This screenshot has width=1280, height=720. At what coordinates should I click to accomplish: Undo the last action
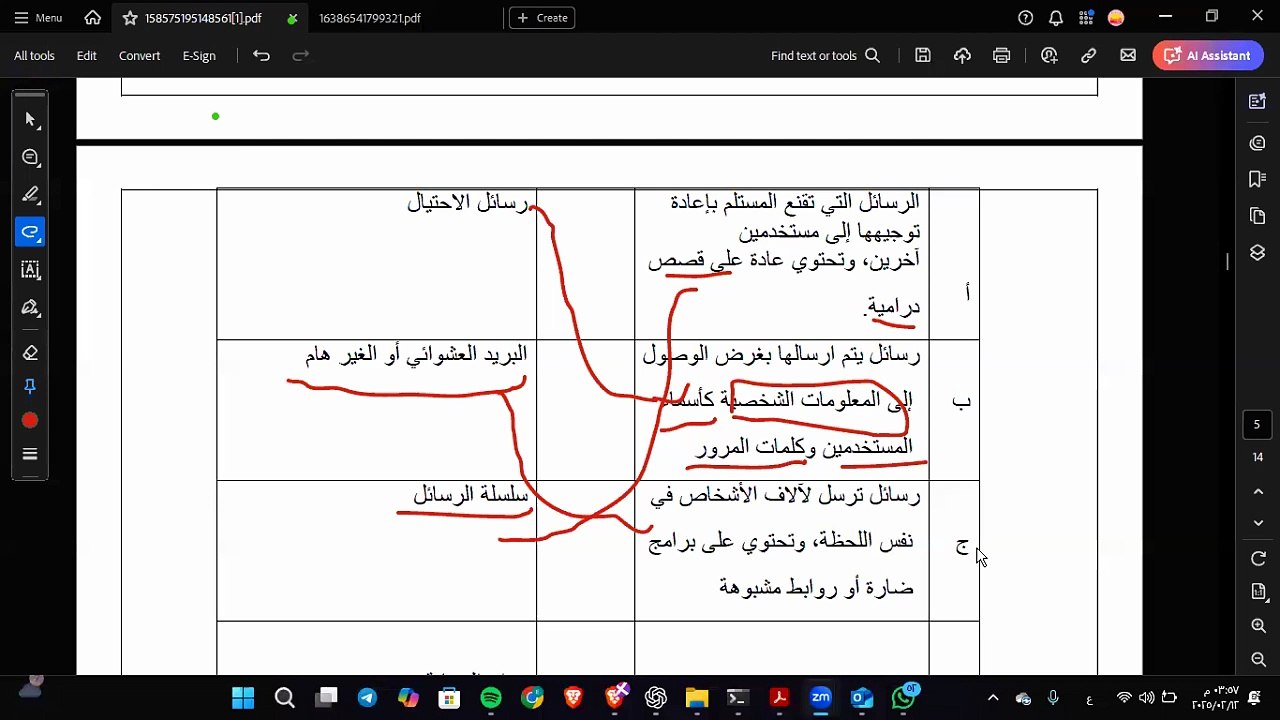pos(261,56)
